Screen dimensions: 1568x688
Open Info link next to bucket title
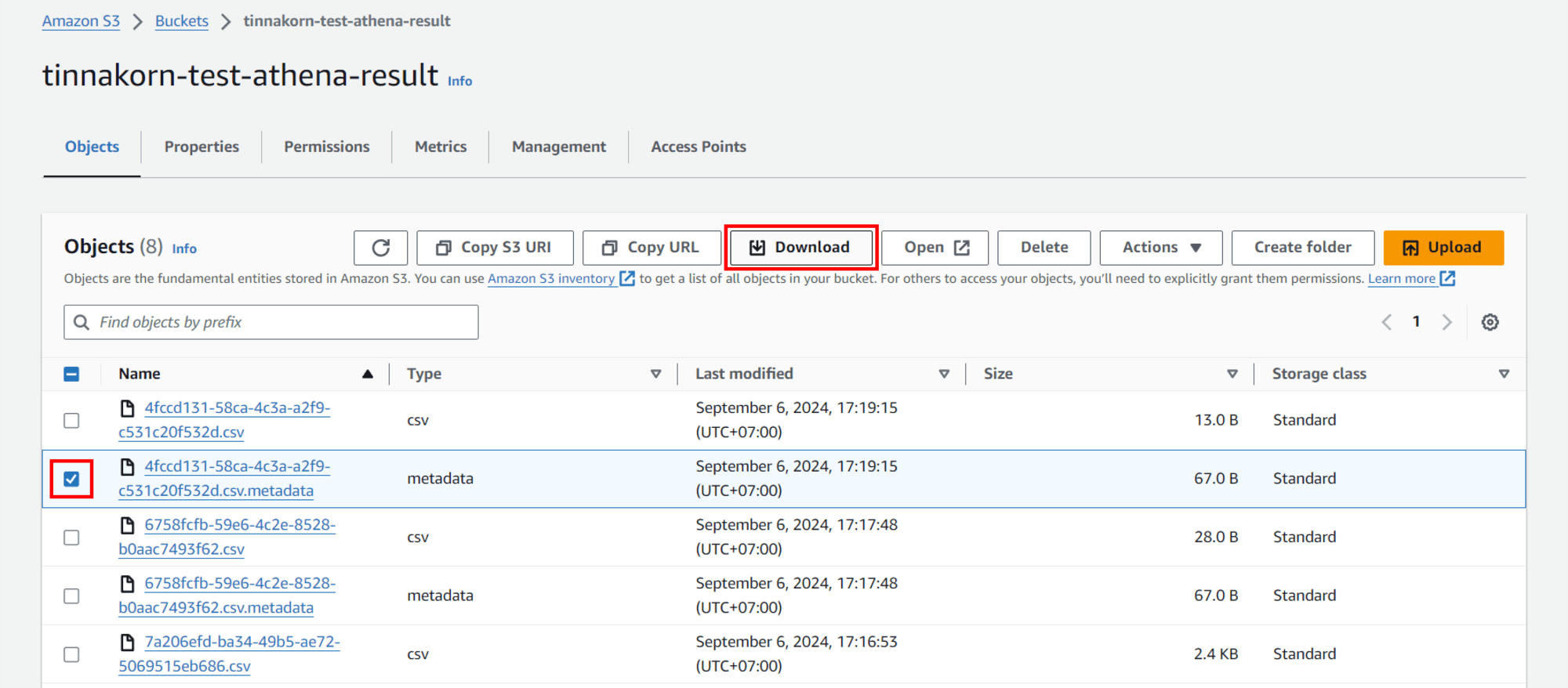(459, 81)
